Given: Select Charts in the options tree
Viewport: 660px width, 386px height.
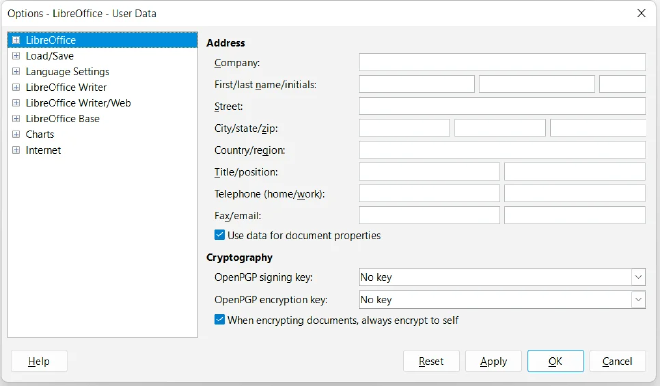Looking at the screenshot, I should point(40,134).
